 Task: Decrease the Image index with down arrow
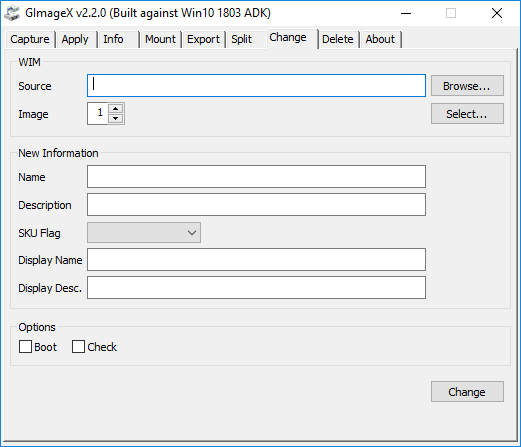click(x=116, y=118)
